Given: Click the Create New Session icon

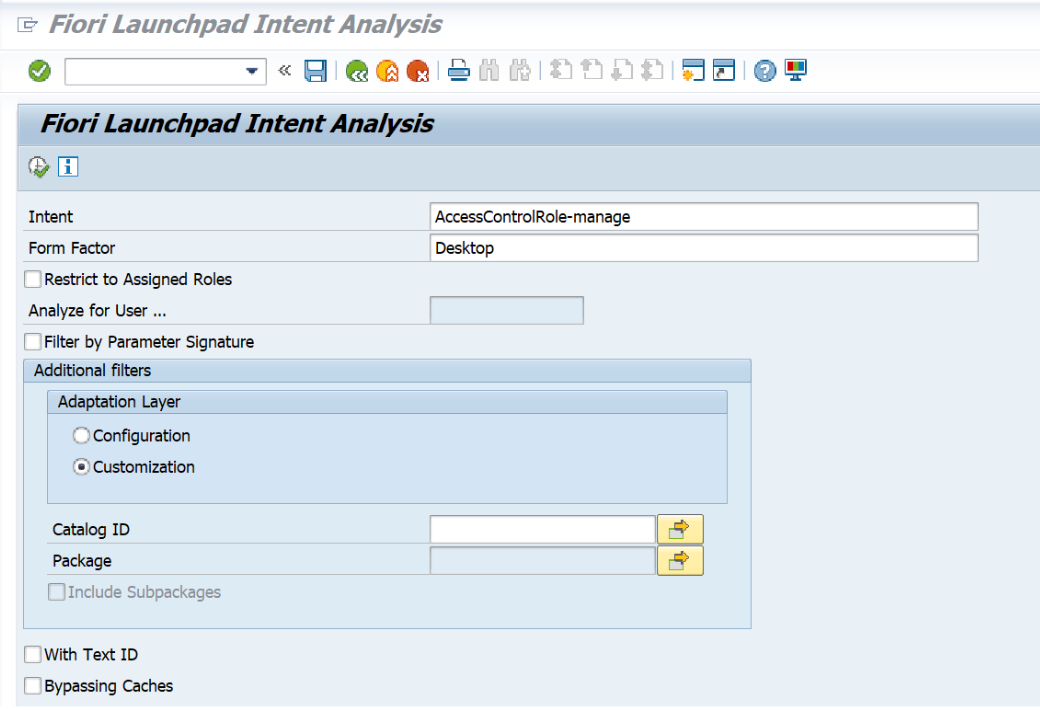Looking at the screenshot, I should (693, 70).
